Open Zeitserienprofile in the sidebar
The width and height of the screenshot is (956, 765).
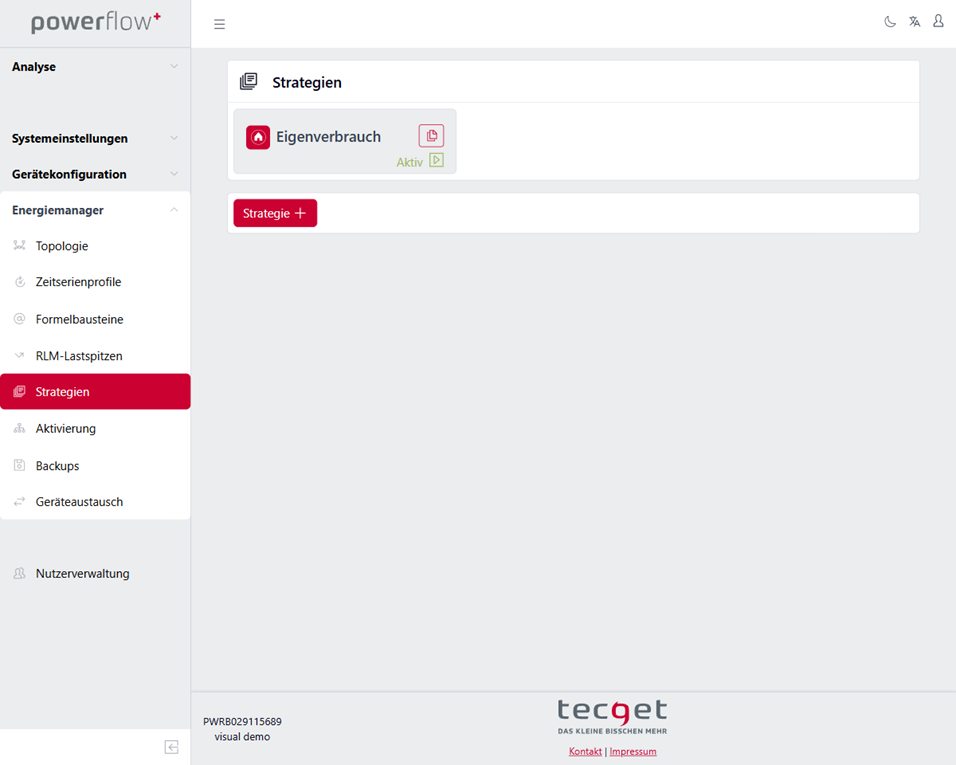tap(95, 282)
